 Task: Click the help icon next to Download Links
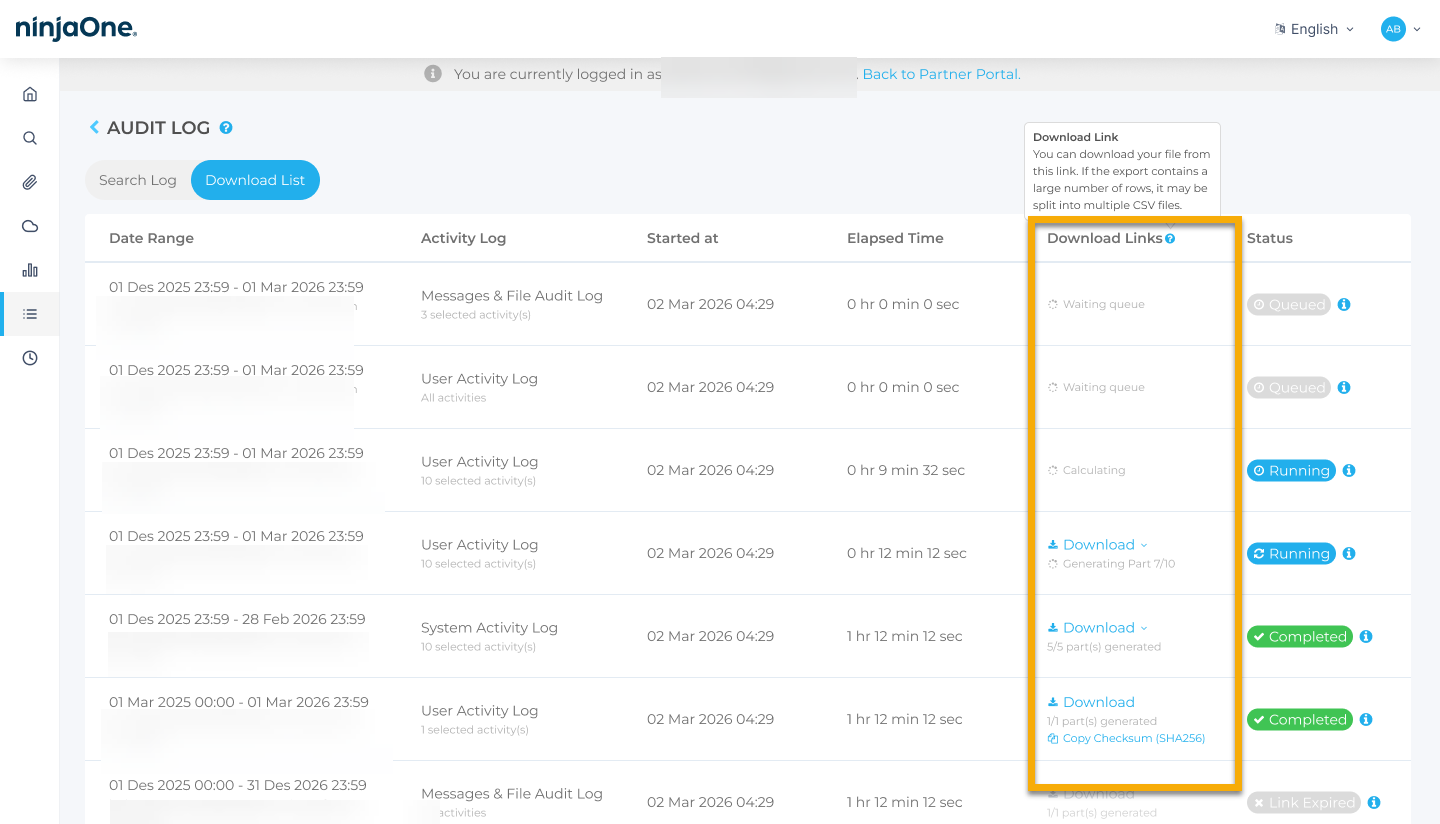(x=1170, y=238)
